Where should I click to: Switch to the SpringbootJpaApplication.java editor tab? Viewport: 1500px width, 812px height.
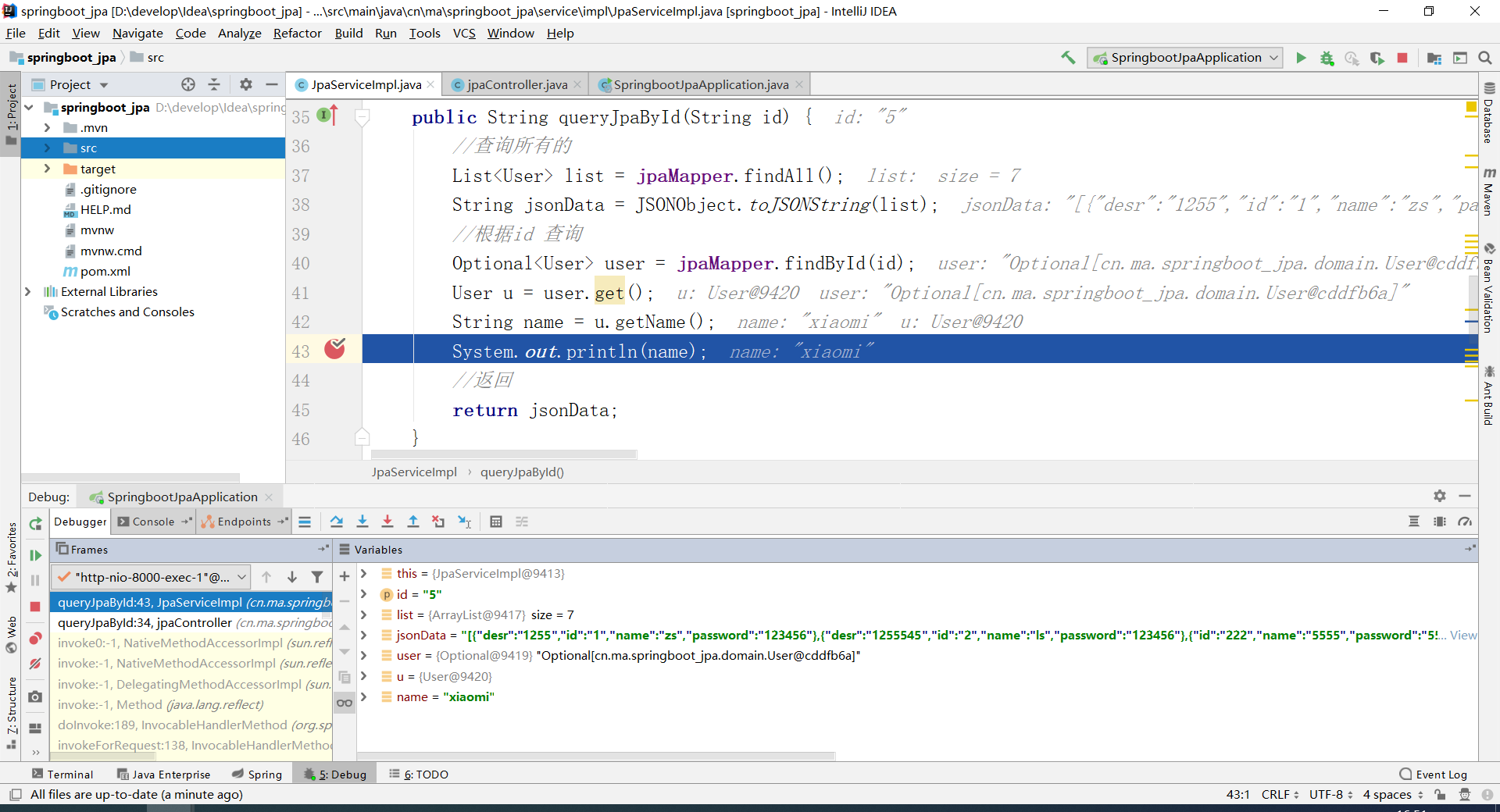[700, 84]
